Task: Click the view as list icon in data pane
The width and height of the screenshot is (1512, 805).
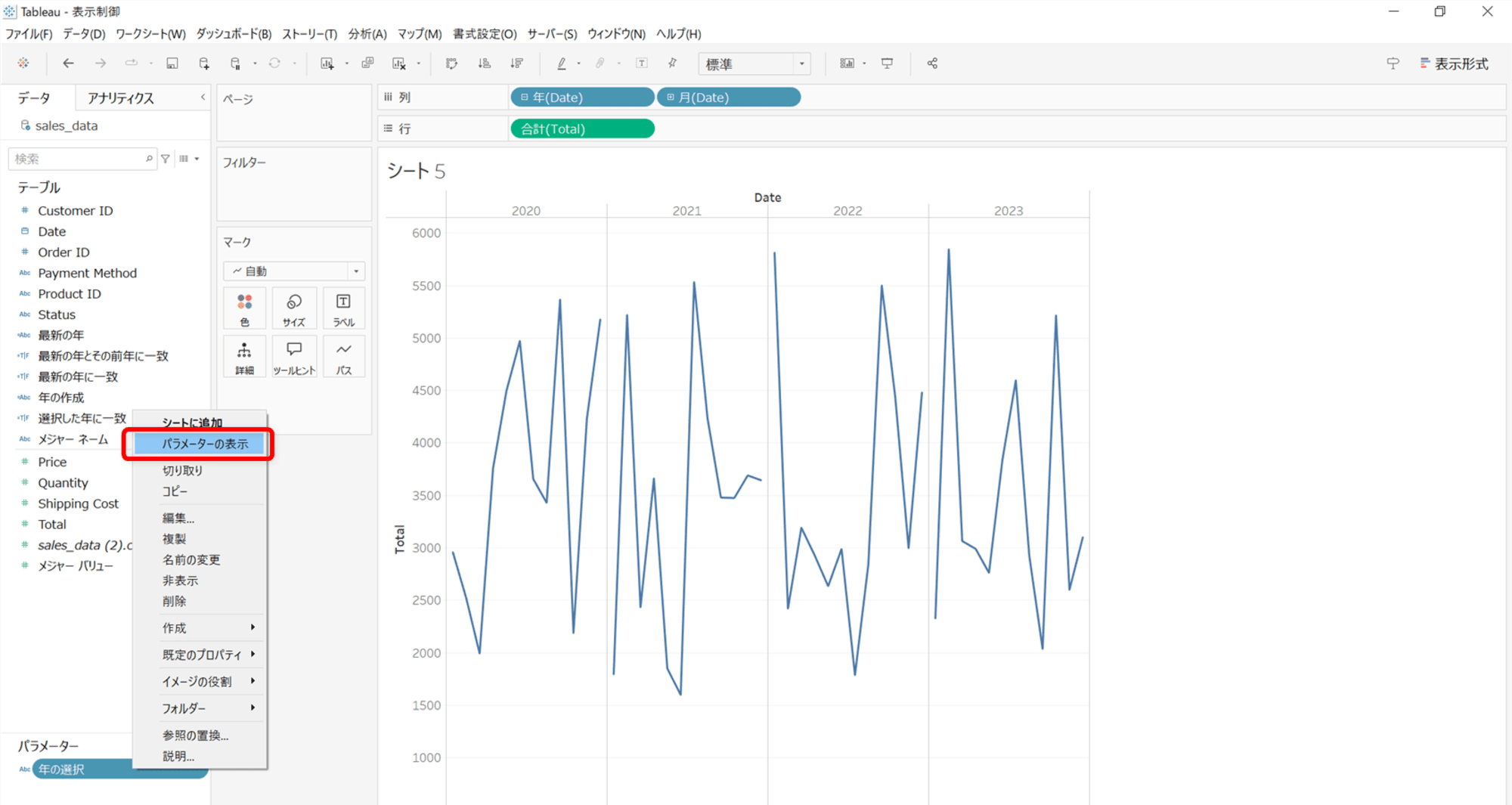Action: click(x=184, y=159)
